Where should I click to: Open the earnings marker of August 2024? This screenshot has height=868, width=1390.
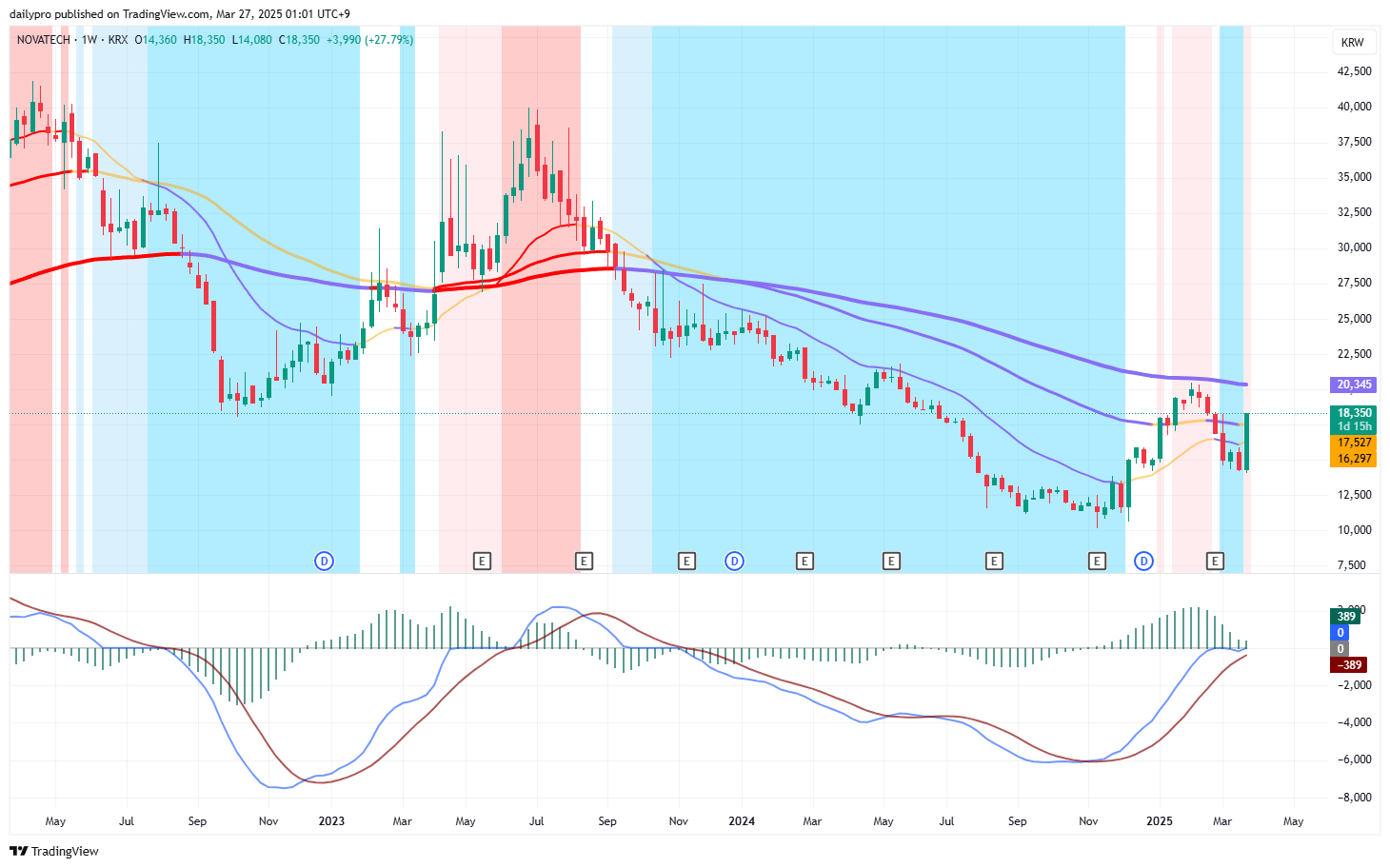click(x=994, y=562)
